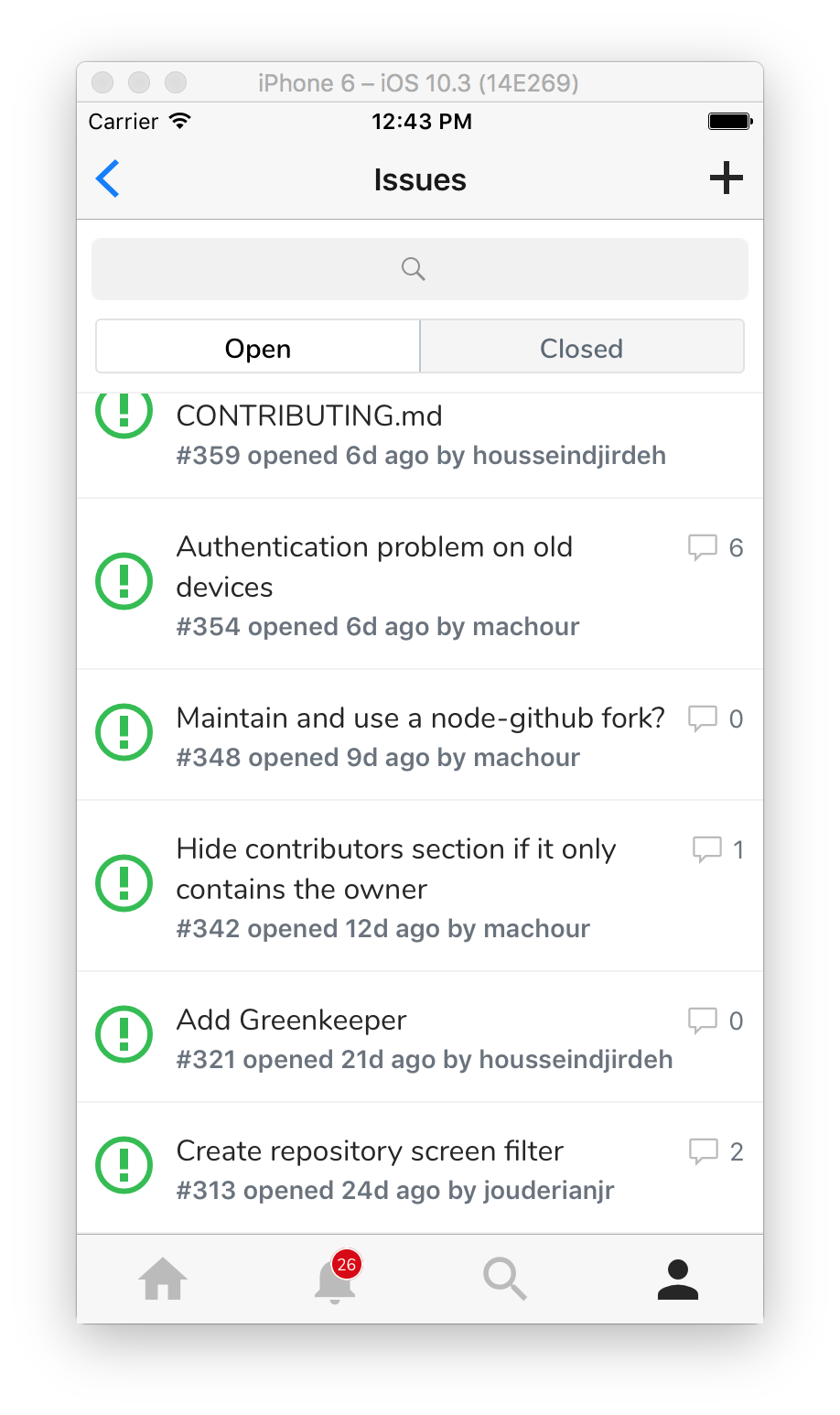Open issue Authentication problem on old devices

click(x=420, y=584)
